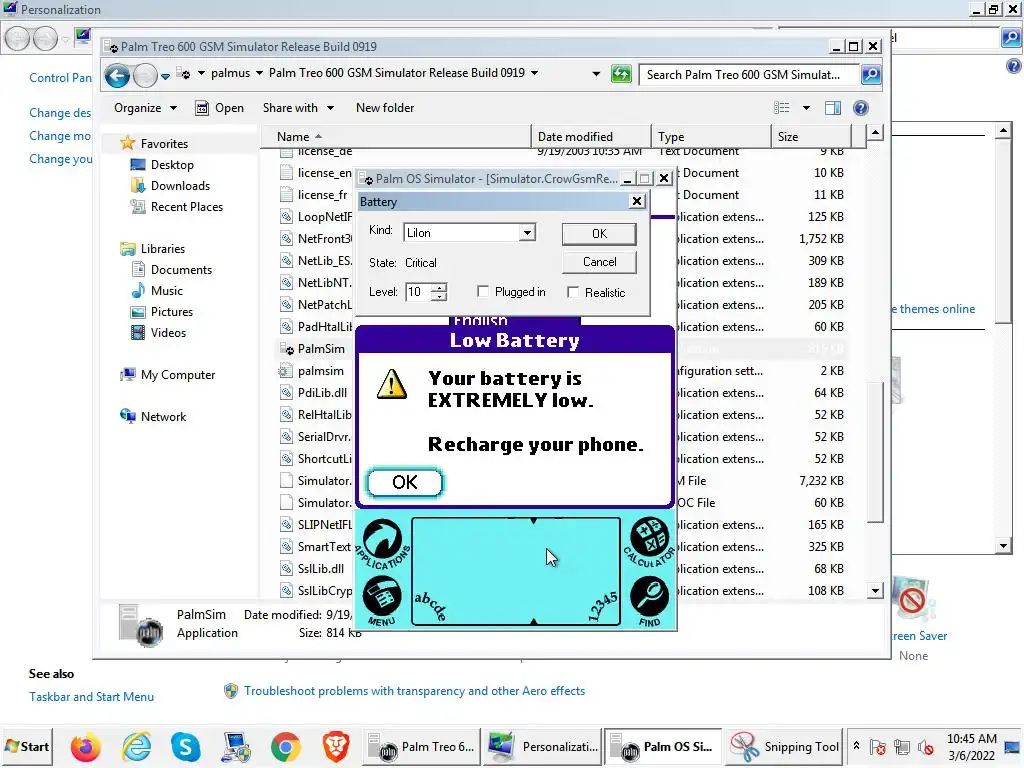Close the Battery dialog

point(637,201)
